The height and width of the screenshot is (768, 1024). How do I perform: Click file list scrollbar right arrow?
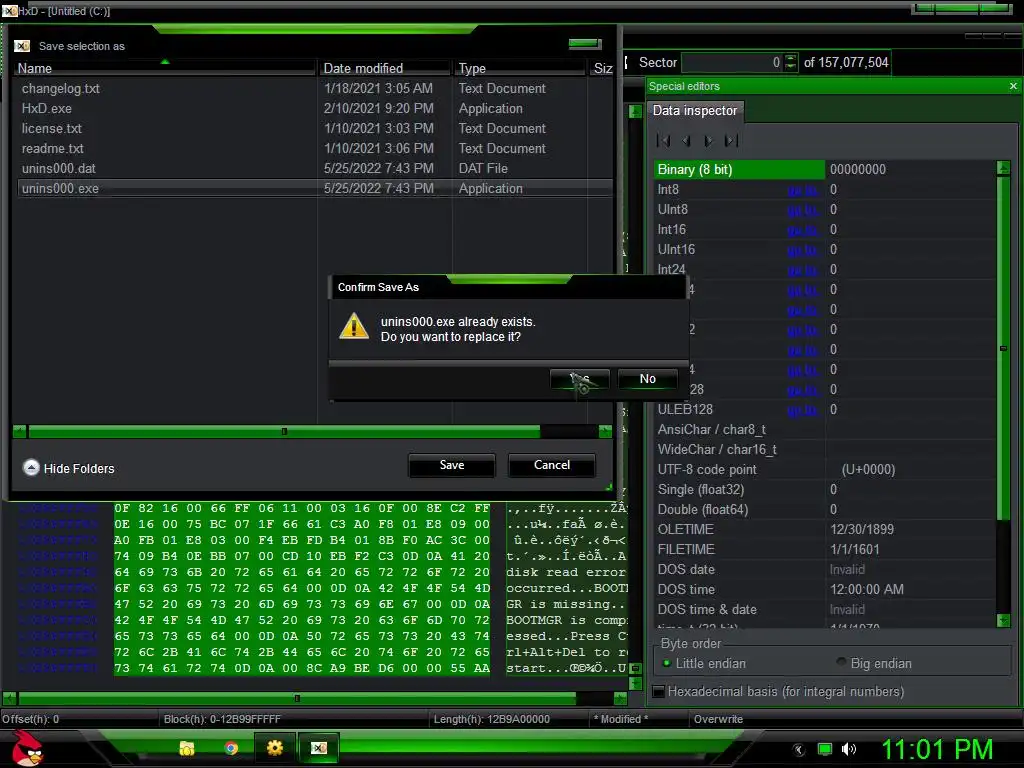pos(605,431)
